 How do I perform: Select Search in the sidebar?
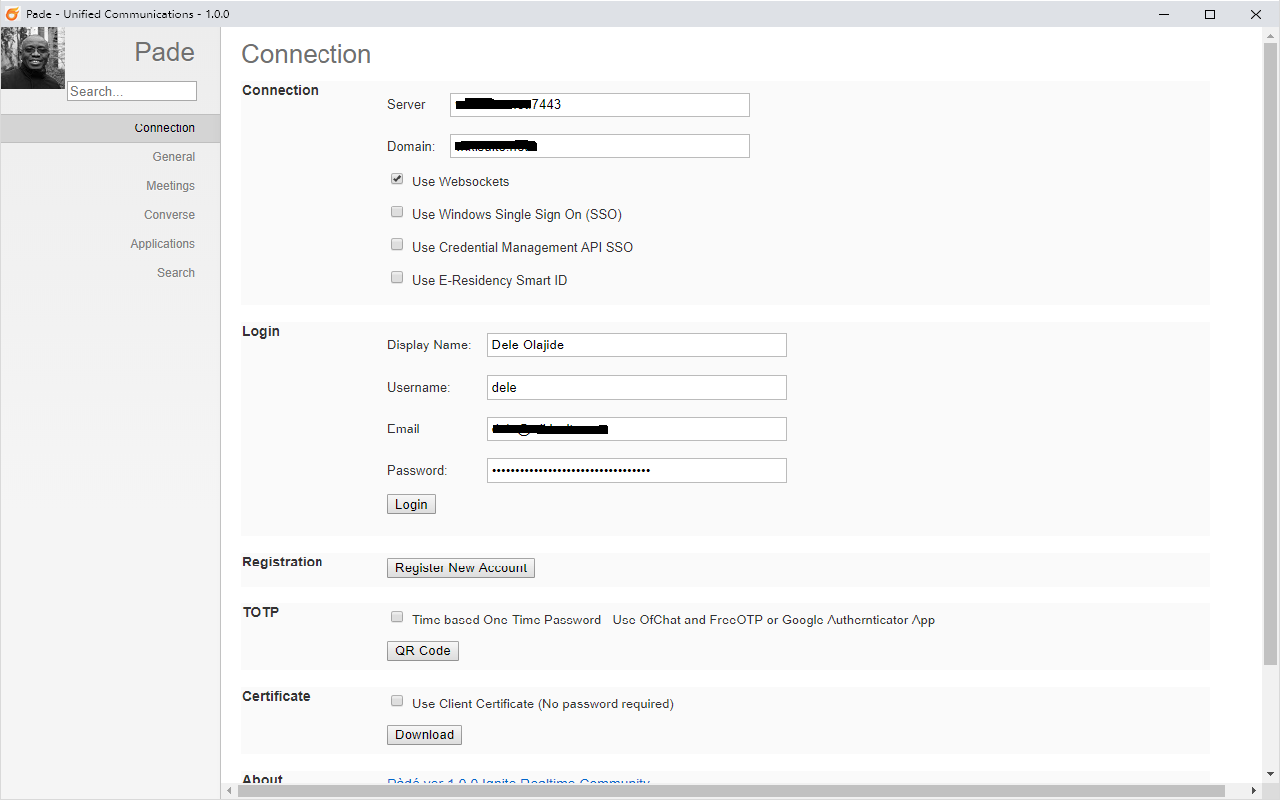pos(176,272)
